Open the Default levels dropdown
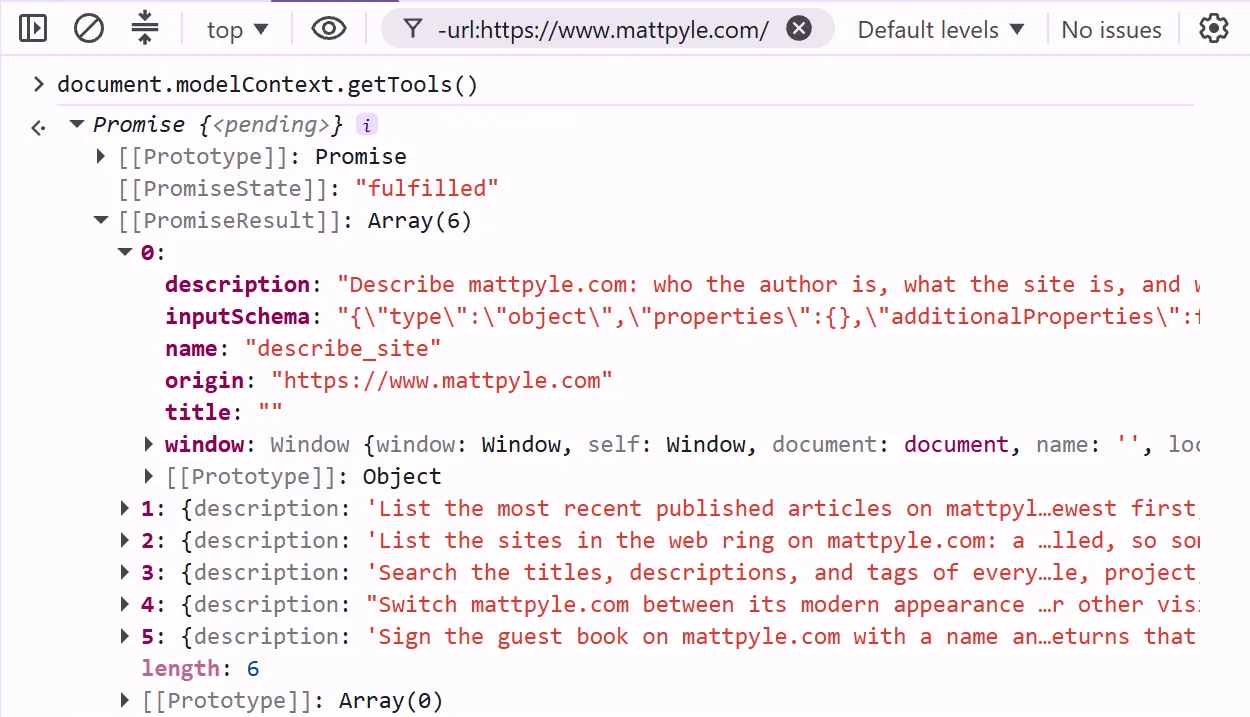This screenshot has height=717, width=1250. tap(941, 30)
